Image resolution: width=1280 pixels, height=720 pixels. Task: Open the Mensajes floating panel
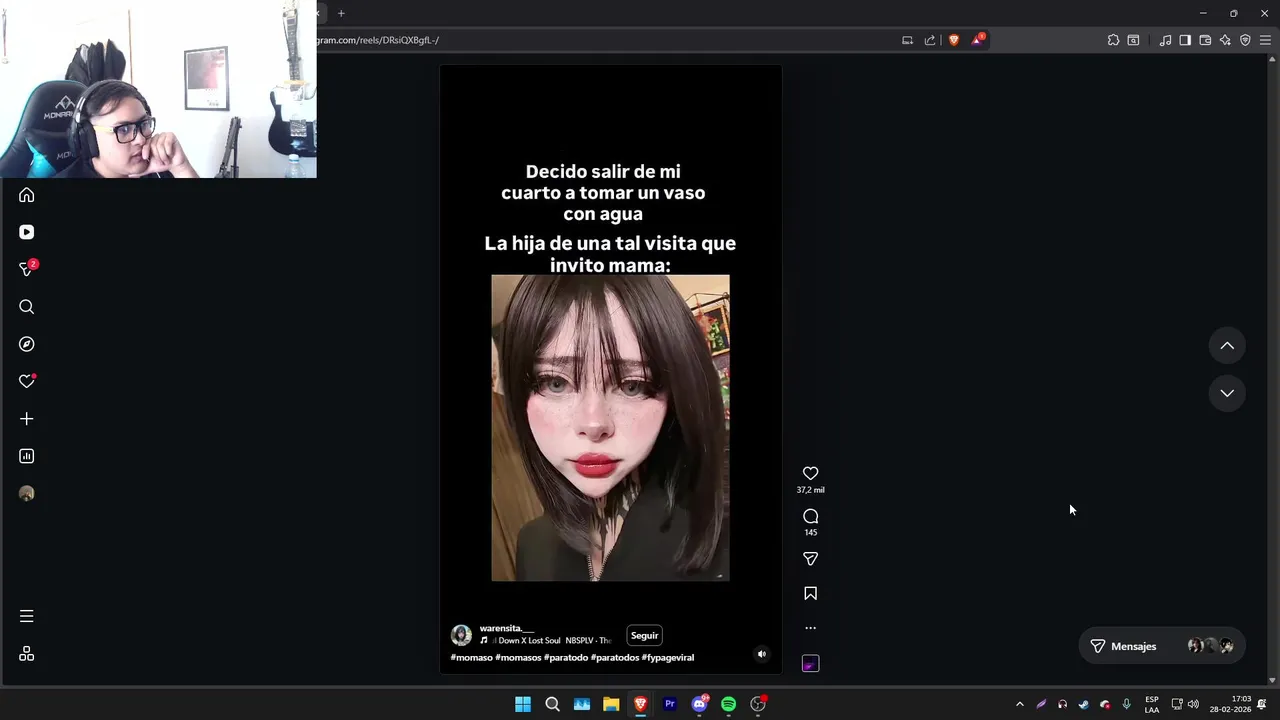tap(1162, 646)
